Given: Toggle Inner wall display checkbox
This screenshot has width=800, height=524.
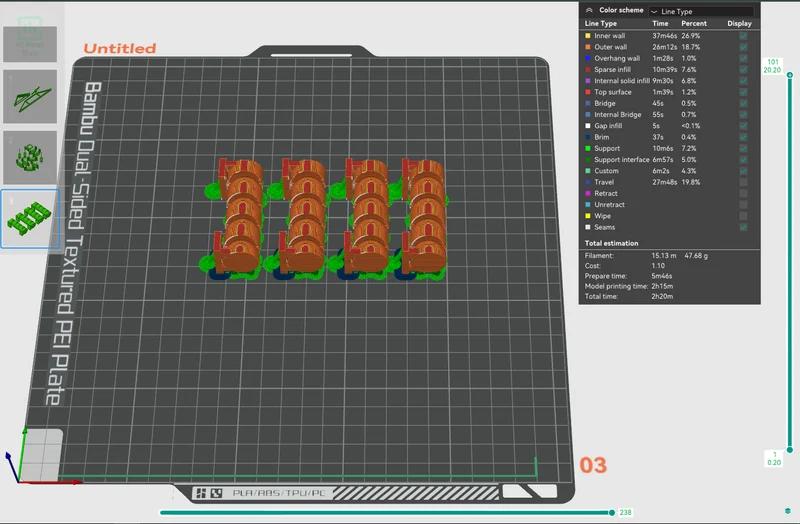Looking at the screenshot, I should [743, 36].
